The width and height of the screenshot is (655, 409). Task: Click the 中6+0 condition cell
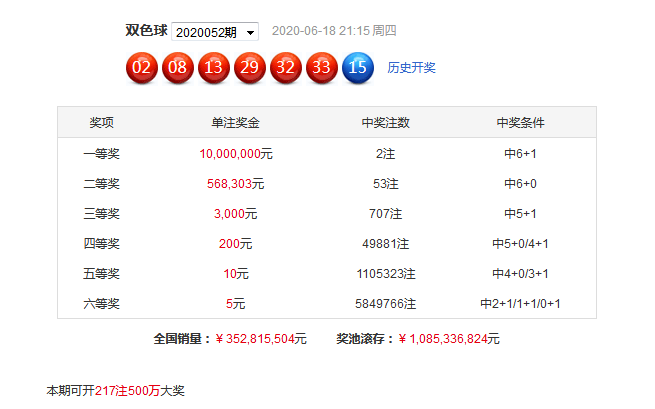point(520,184)
